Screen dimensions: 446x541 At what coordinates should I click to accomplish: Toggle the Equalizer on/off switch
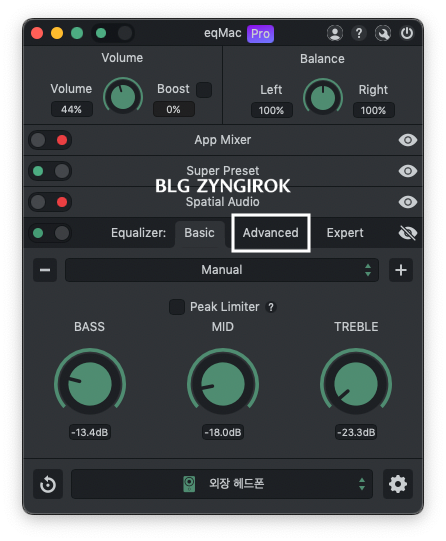pyautogui.click(x=50, y=233)
